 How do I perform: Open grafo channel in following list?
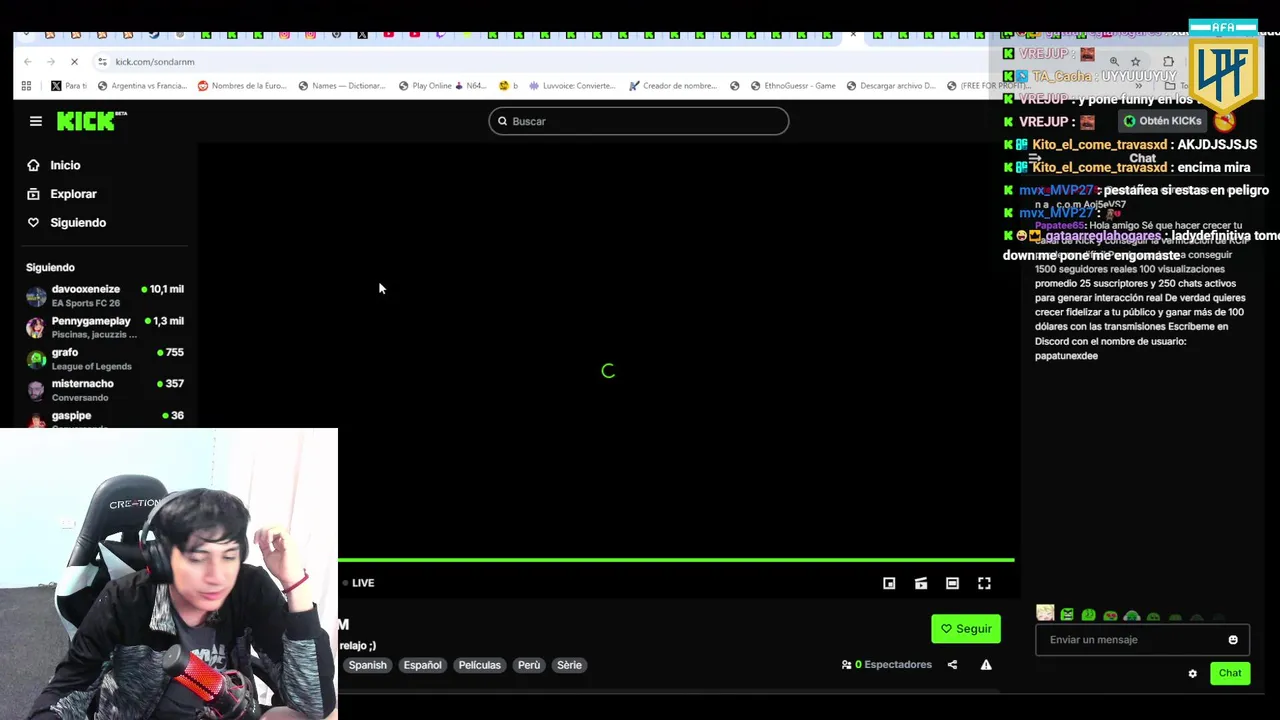[105, 359]
